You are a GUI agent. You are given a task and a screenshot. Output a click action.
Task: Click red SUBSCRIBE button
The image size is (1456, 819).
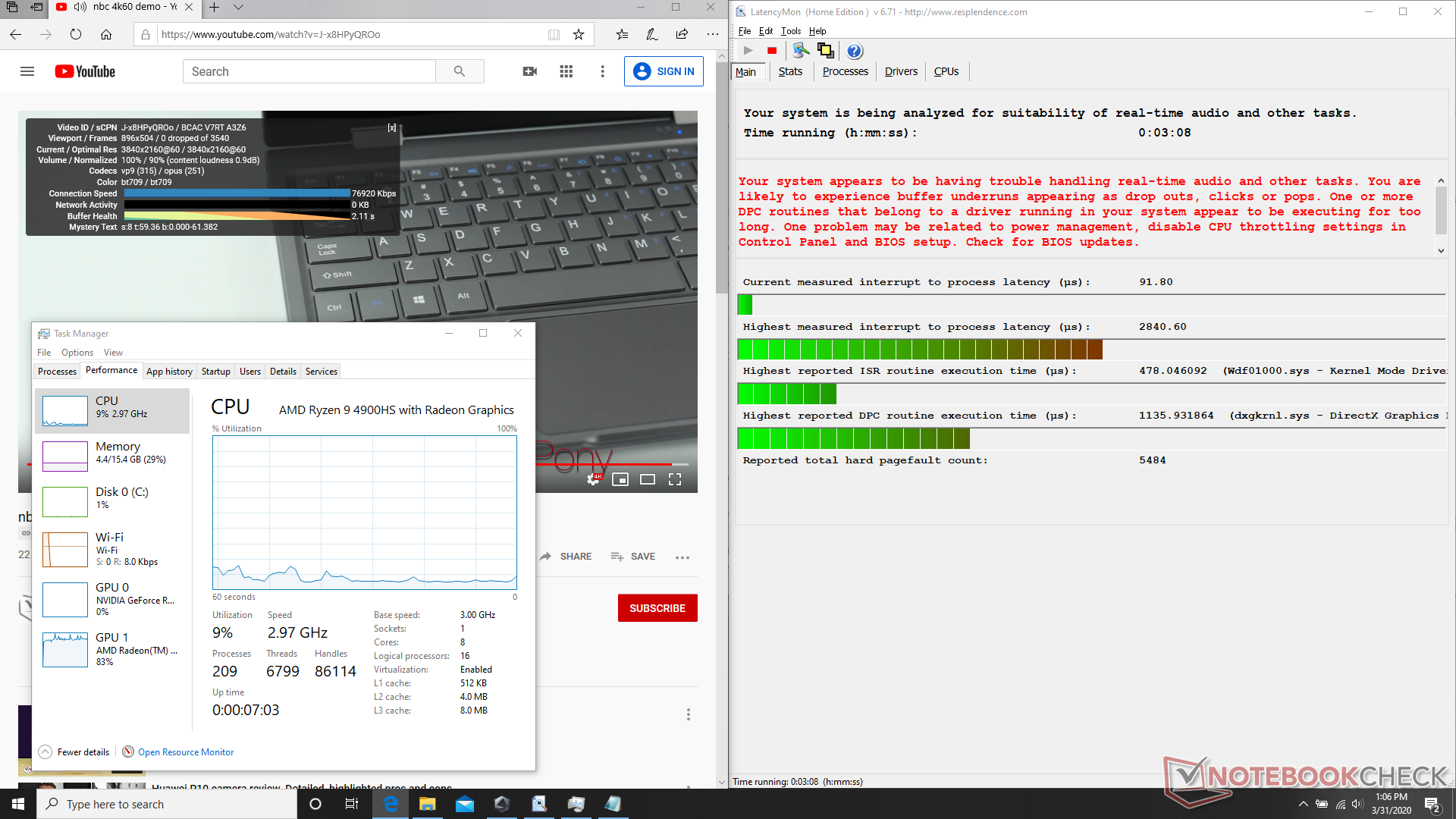coord(657,608)
